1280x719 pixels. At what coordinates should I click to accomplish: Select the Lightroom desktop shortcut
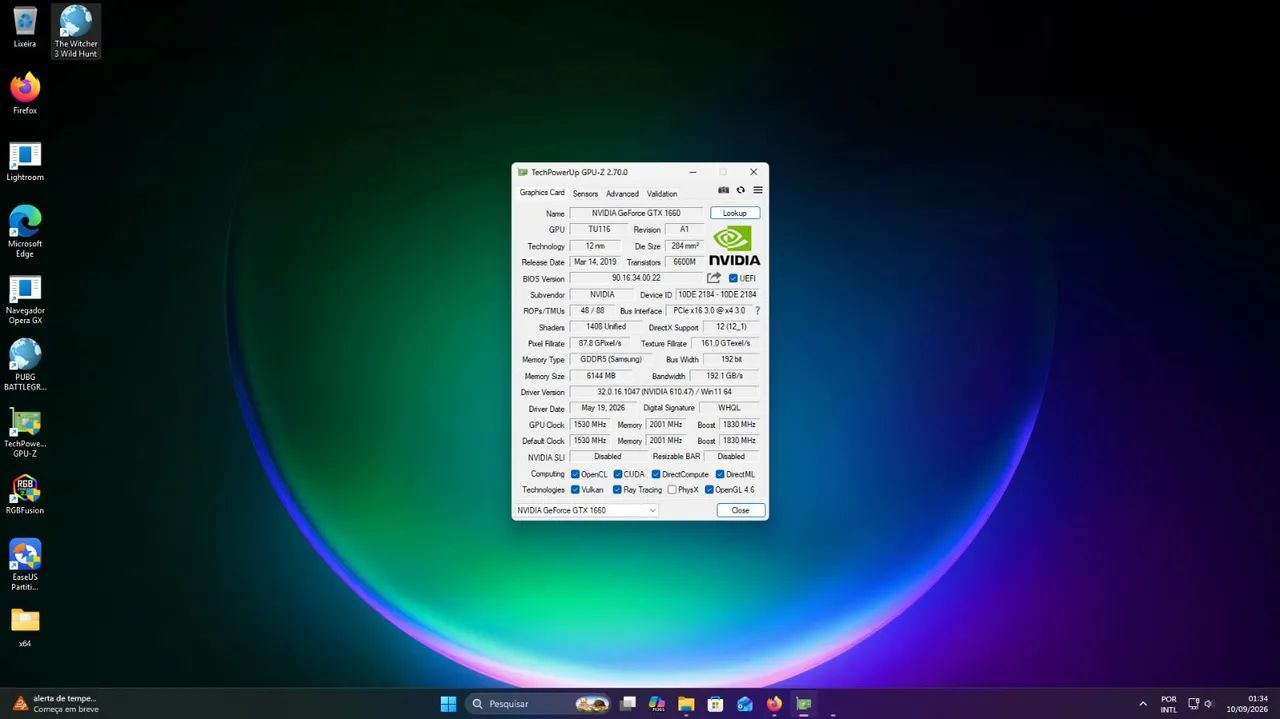tap(25, 161)
